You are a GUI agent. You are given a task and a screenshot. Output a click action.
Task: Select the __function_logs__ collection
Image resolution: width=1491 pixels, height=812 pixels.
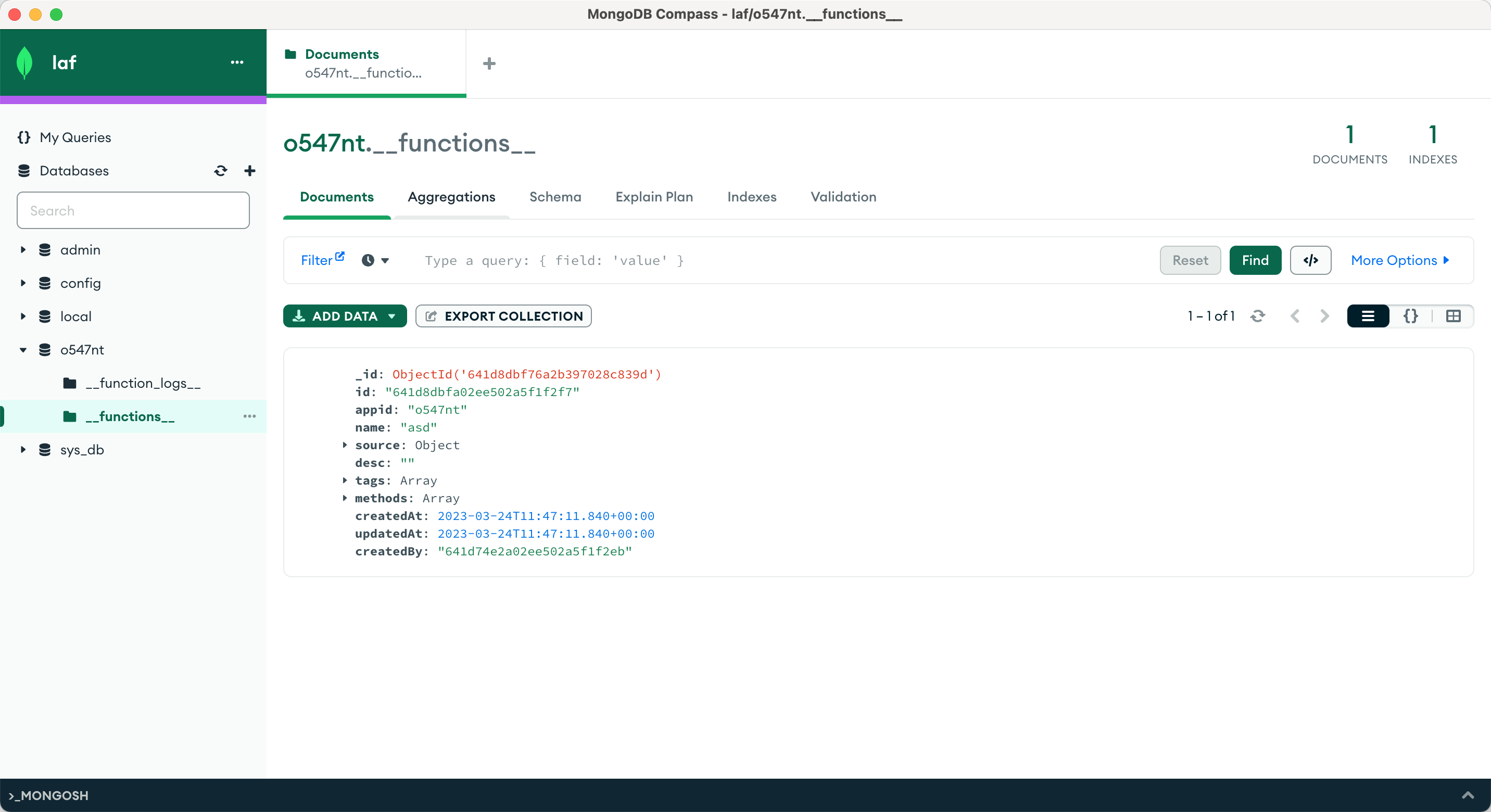[x=143, y=383]
